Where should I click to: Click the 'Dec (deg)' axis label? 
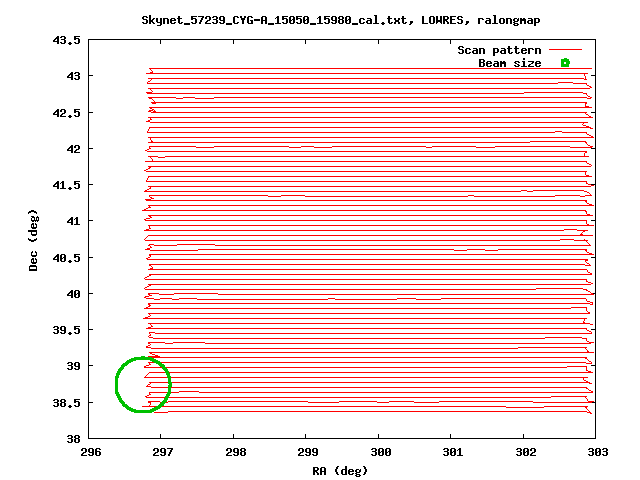(33, 240)
